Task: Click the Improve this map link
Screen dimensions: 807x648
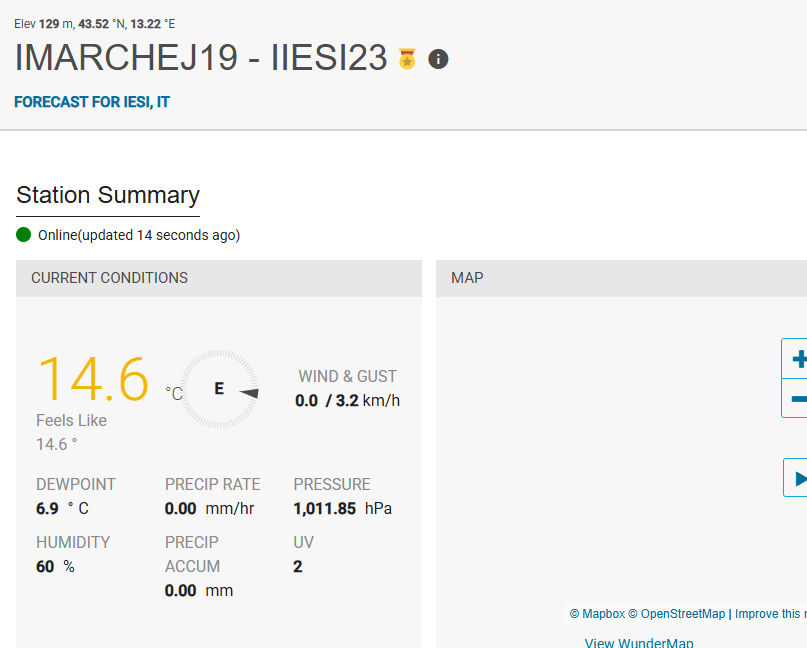Action: 770,614
